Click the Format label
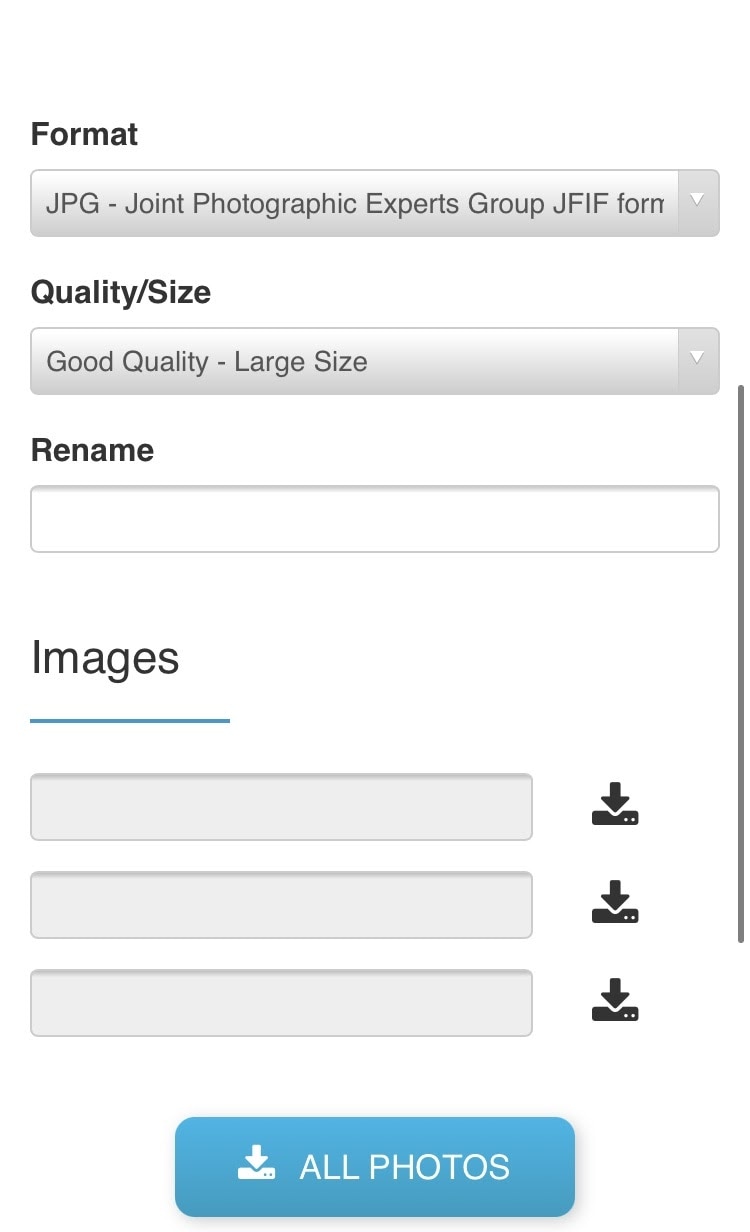The height and width of the screenshot is (1232, 750). click(85, 135)
